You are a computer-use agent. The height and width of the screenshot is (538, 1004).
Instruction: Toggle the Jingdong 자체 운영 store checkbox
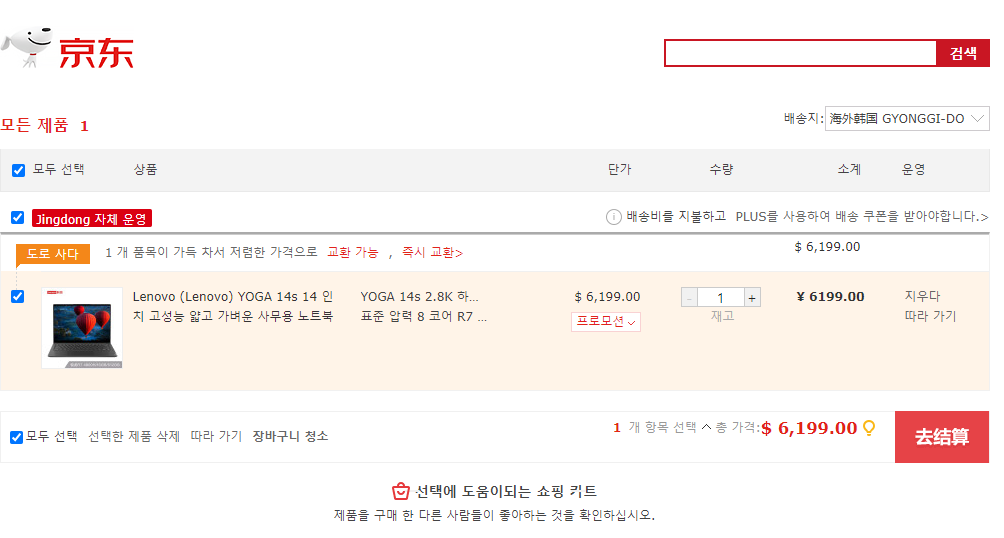click(18, 218)
